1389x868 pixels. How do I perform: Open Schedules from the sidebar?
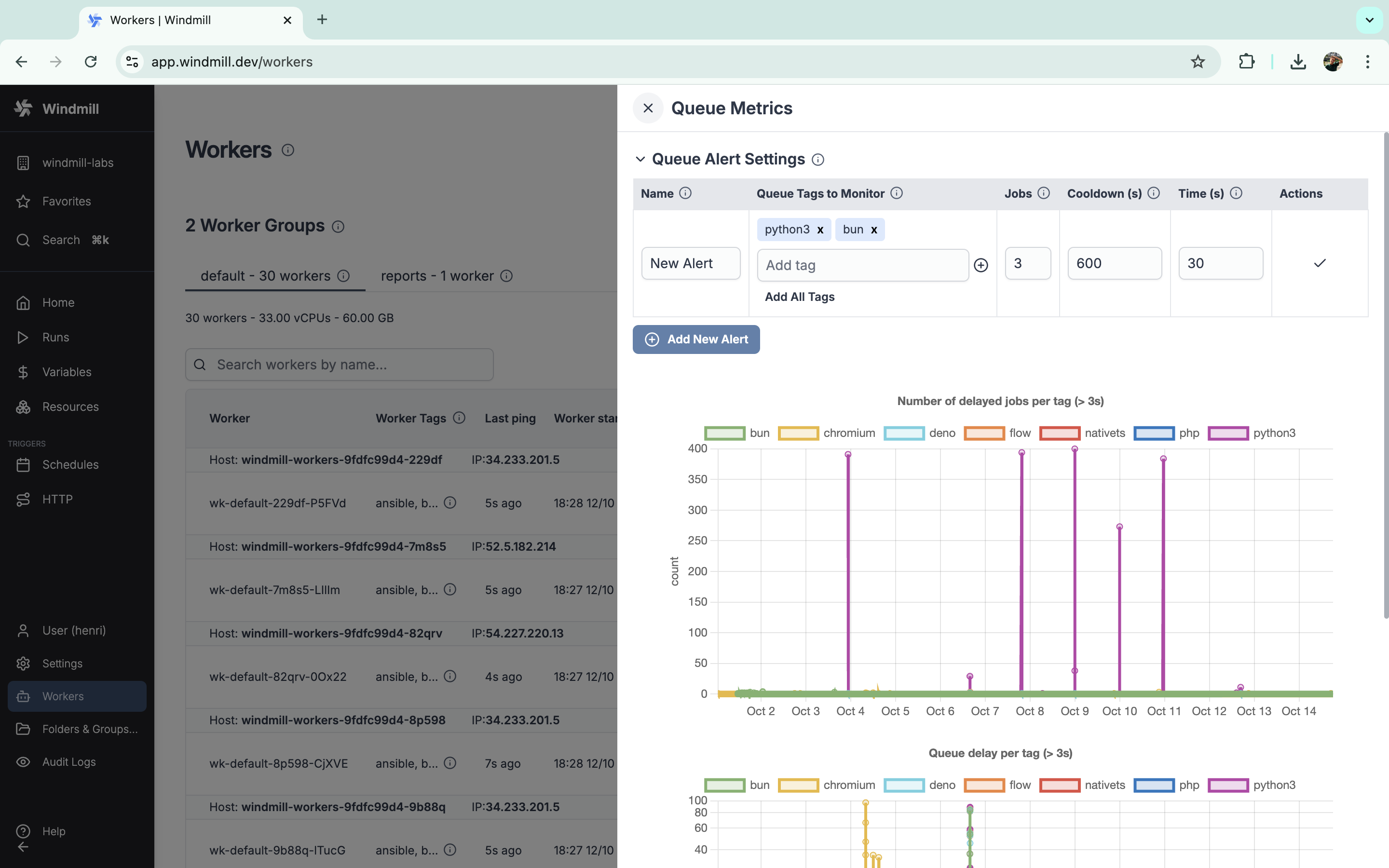click(70, 464)
